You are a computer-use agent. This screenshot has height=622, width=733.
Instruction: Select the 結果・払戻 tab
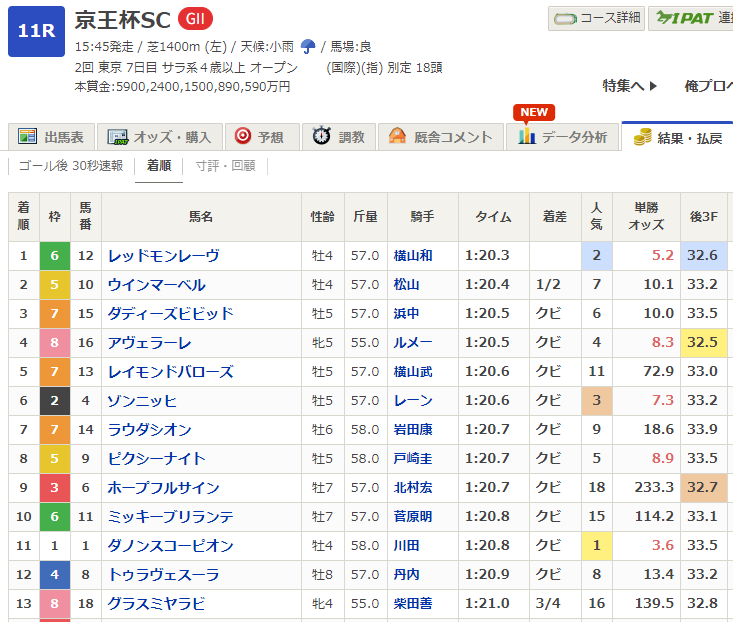[x=677, y=136]
